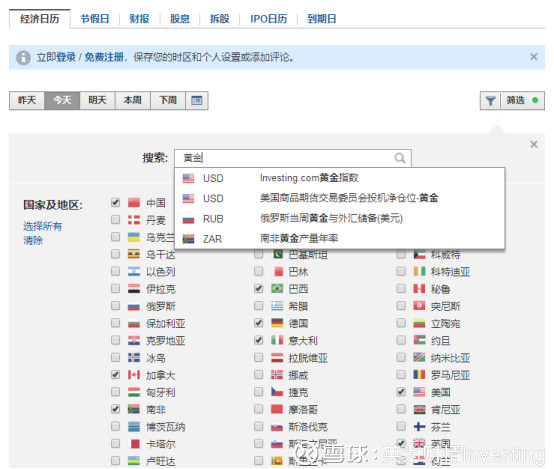Close the filter panel

[x=534, y=144]
